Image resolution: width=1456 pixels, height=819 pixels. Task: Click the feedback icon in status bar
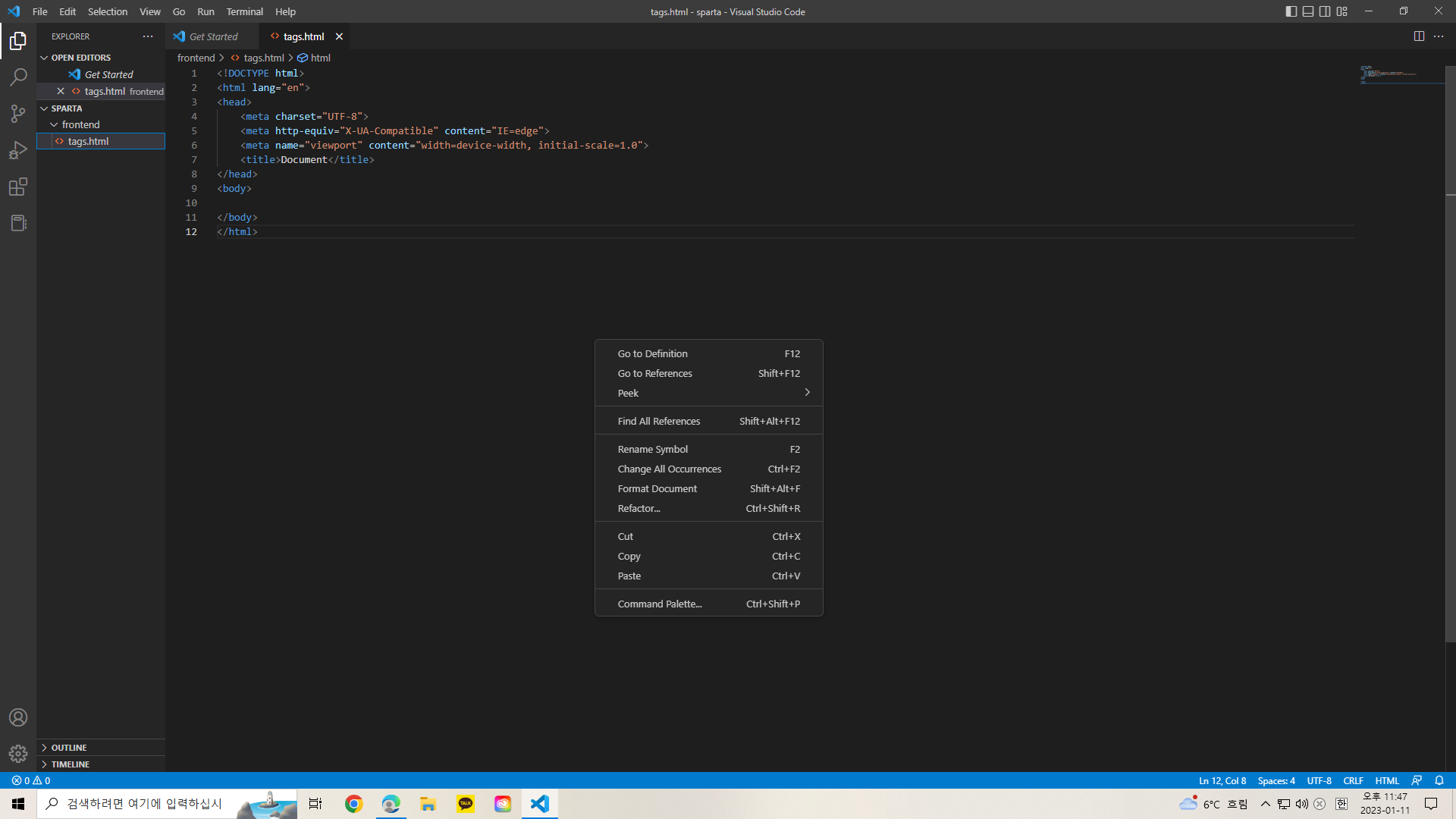click(x=1417, y=780)
